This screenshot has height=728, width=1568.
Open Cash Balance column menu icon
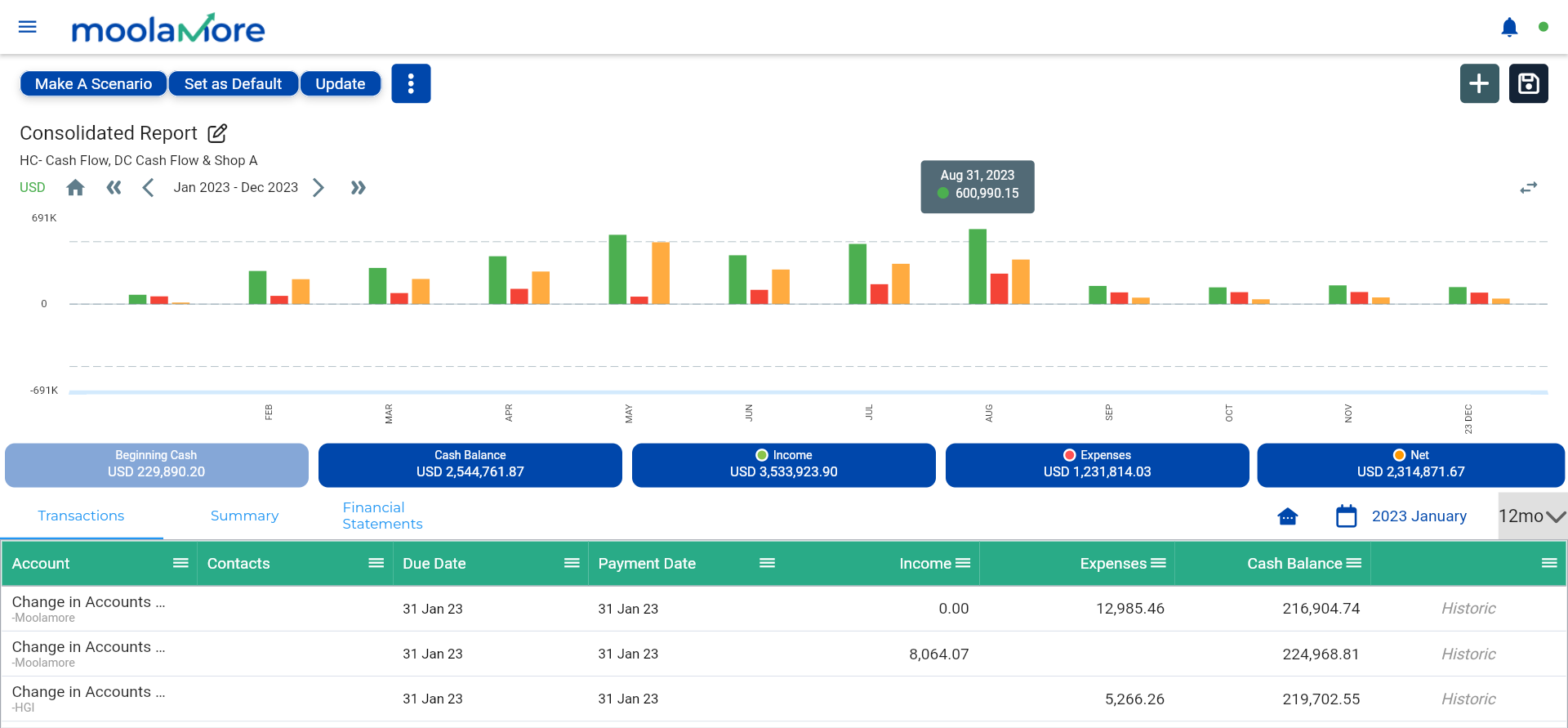click(1353, 563)
